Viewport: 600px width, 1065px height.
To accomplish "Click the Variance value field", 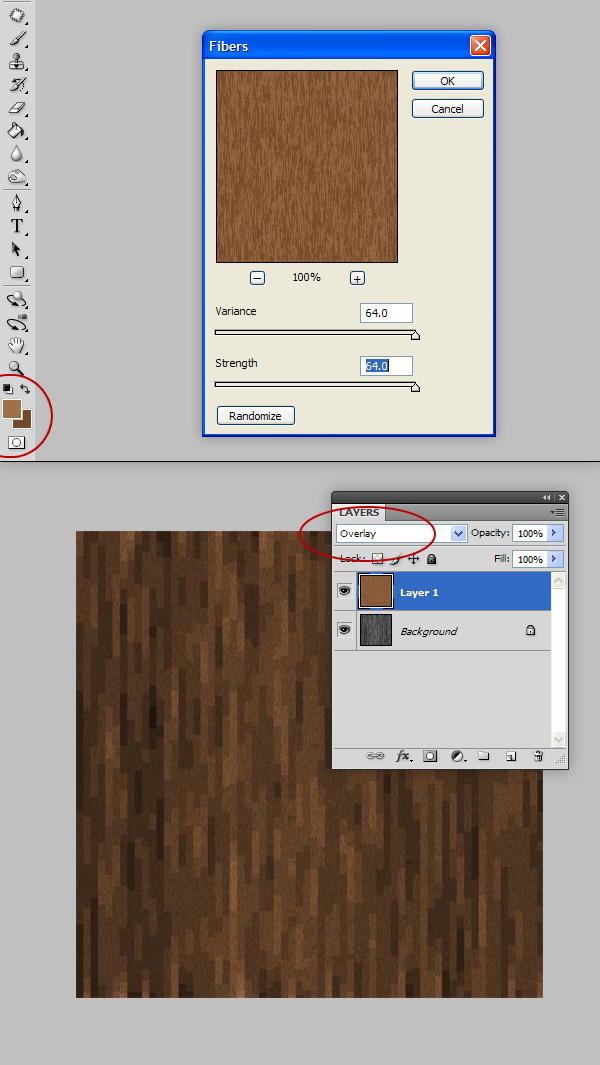I will [386, 313].
